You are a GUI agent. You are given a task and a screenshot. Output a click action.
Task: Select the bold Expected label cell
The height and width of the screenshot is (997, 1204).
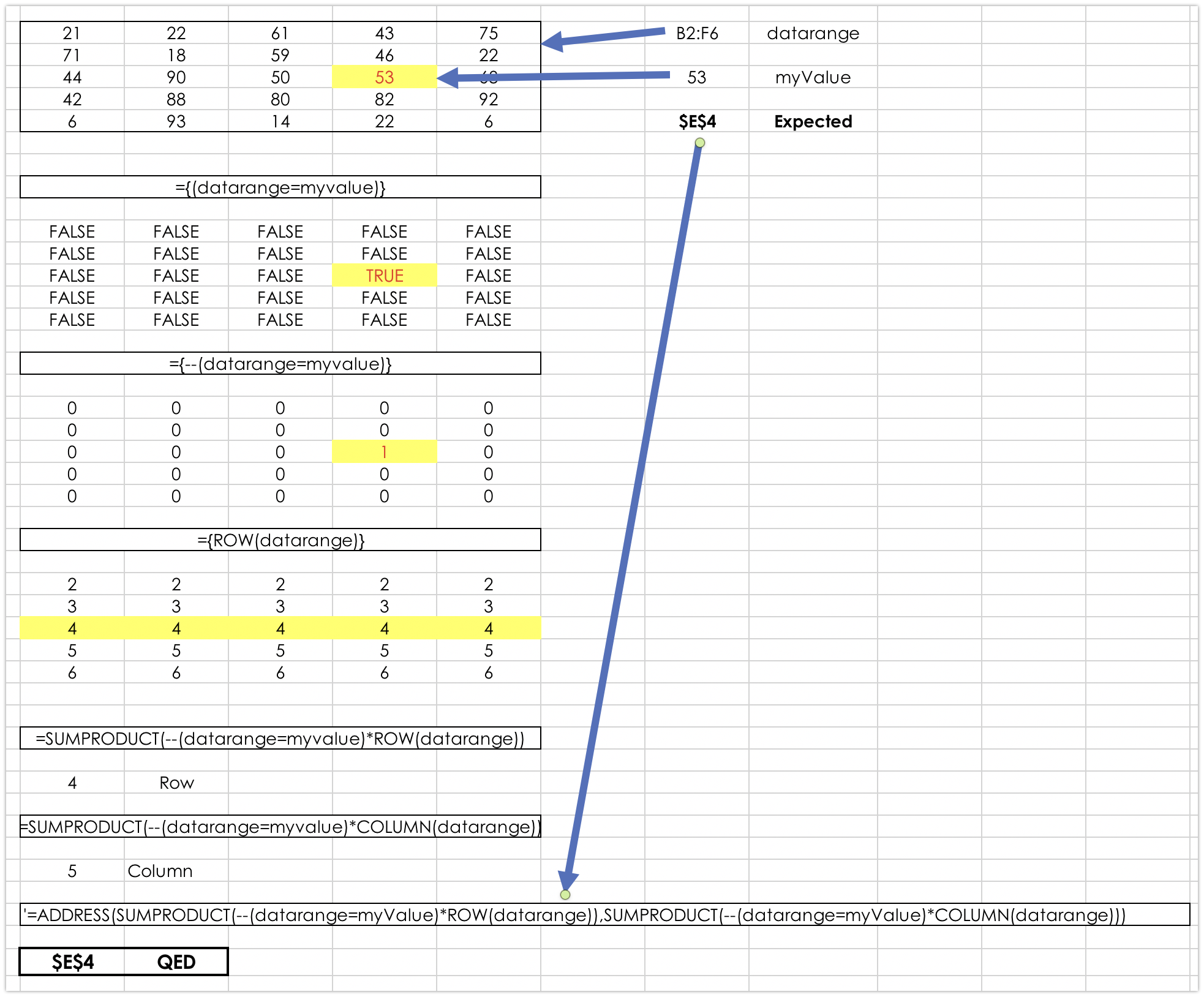coord(813,121)
